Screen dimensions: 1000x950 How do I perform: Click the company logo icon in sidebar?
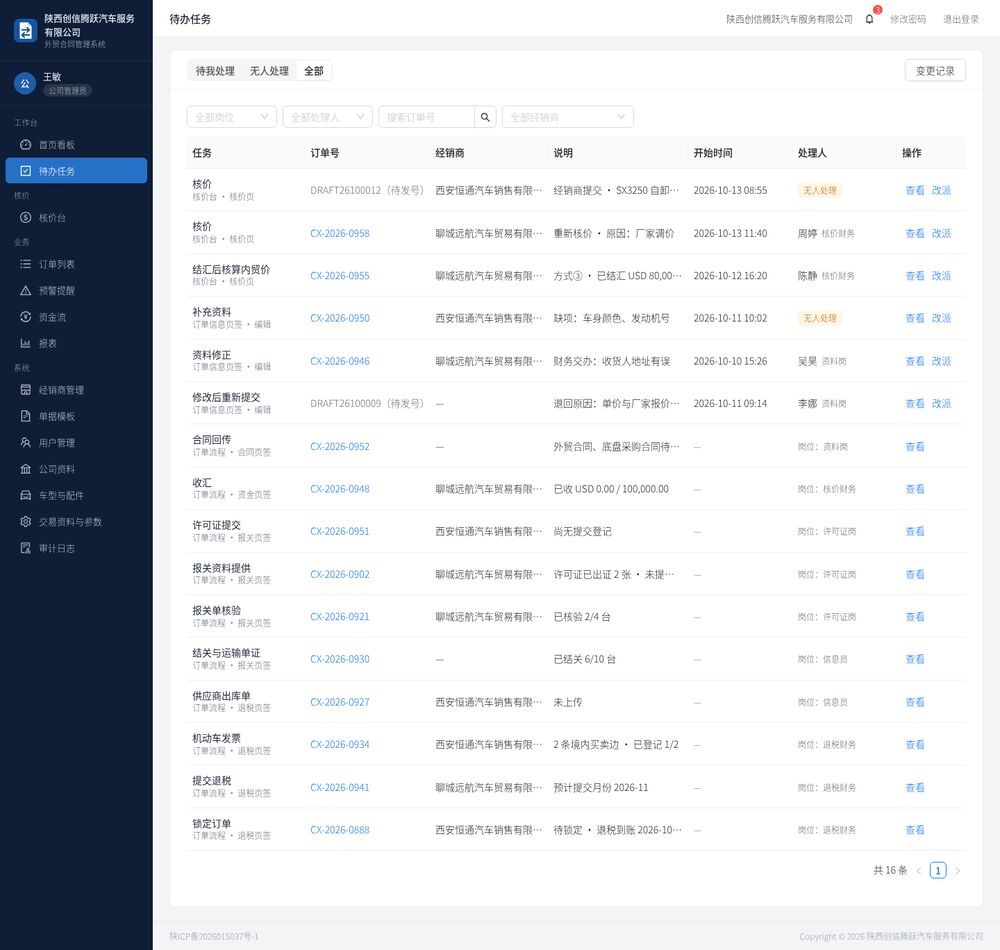coord(26,30)
